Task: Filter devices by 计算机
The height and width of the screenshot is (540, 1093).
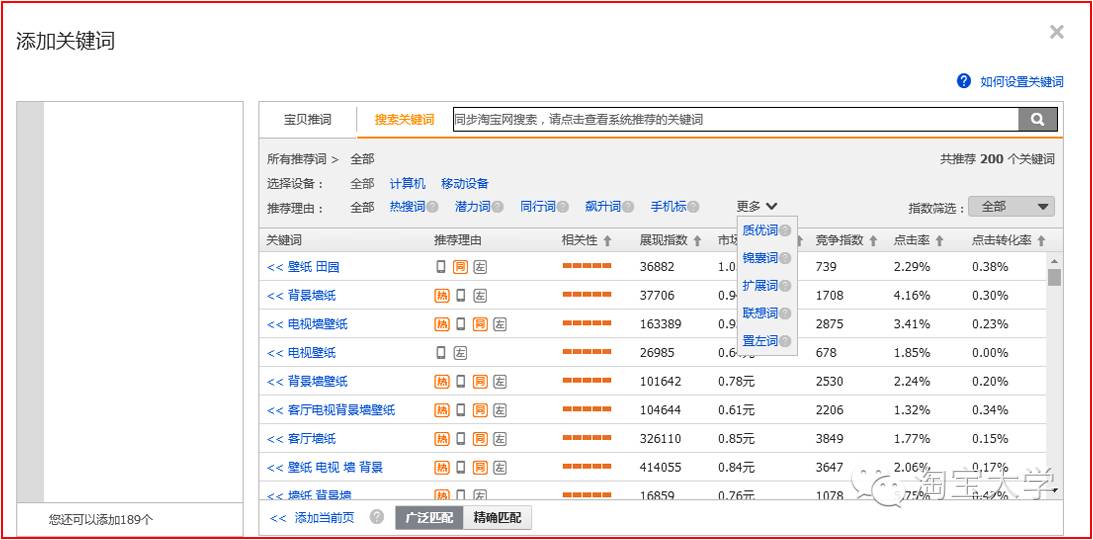Action: 408,184
